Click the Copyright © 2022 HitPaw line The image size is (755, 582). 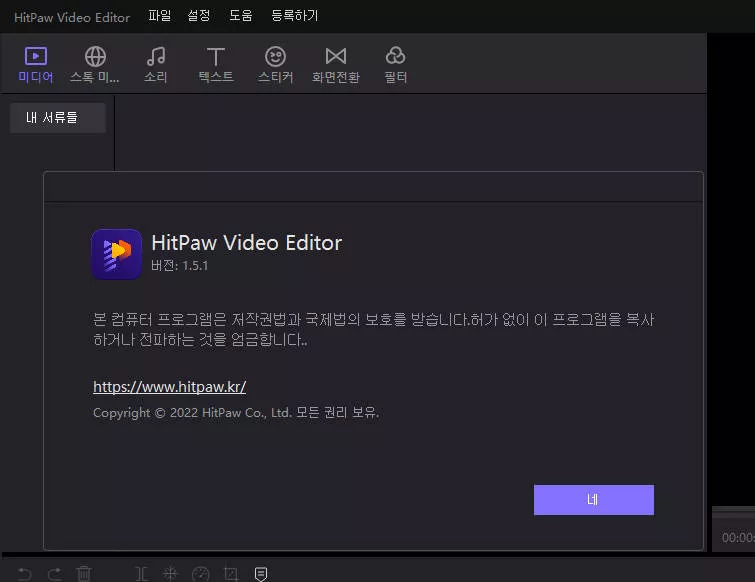[236, 413]
